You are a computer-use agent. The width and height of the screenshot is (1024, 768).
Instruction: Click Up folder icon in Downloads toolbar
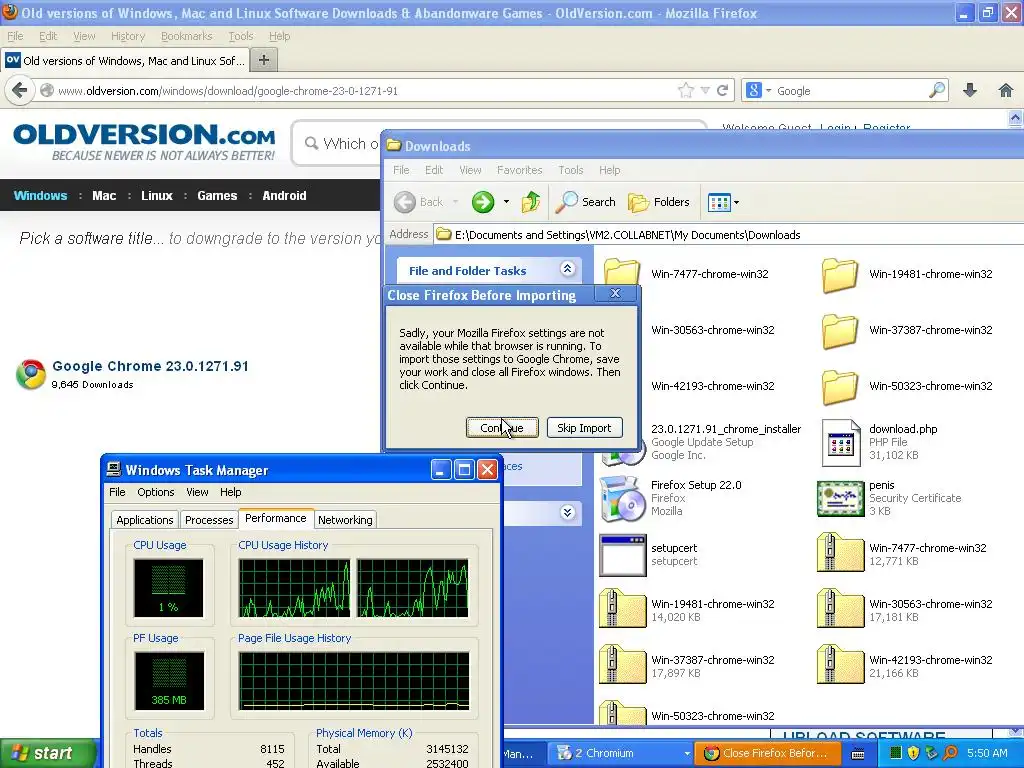tap(530, 202)
